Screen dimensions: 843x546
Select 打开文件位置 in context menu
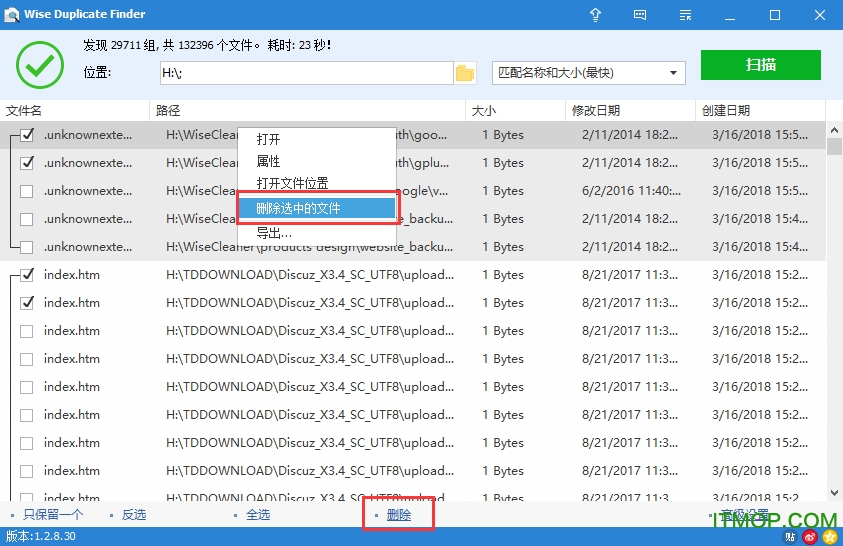point(292,183)
